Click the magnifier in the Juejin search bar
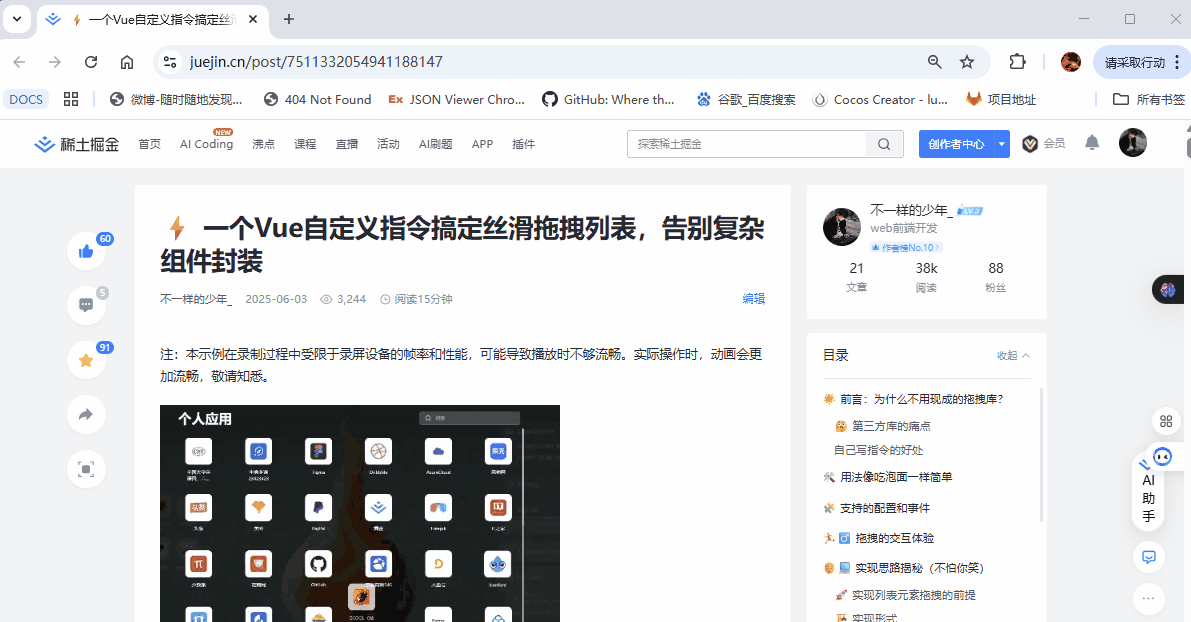 point(883,143)
